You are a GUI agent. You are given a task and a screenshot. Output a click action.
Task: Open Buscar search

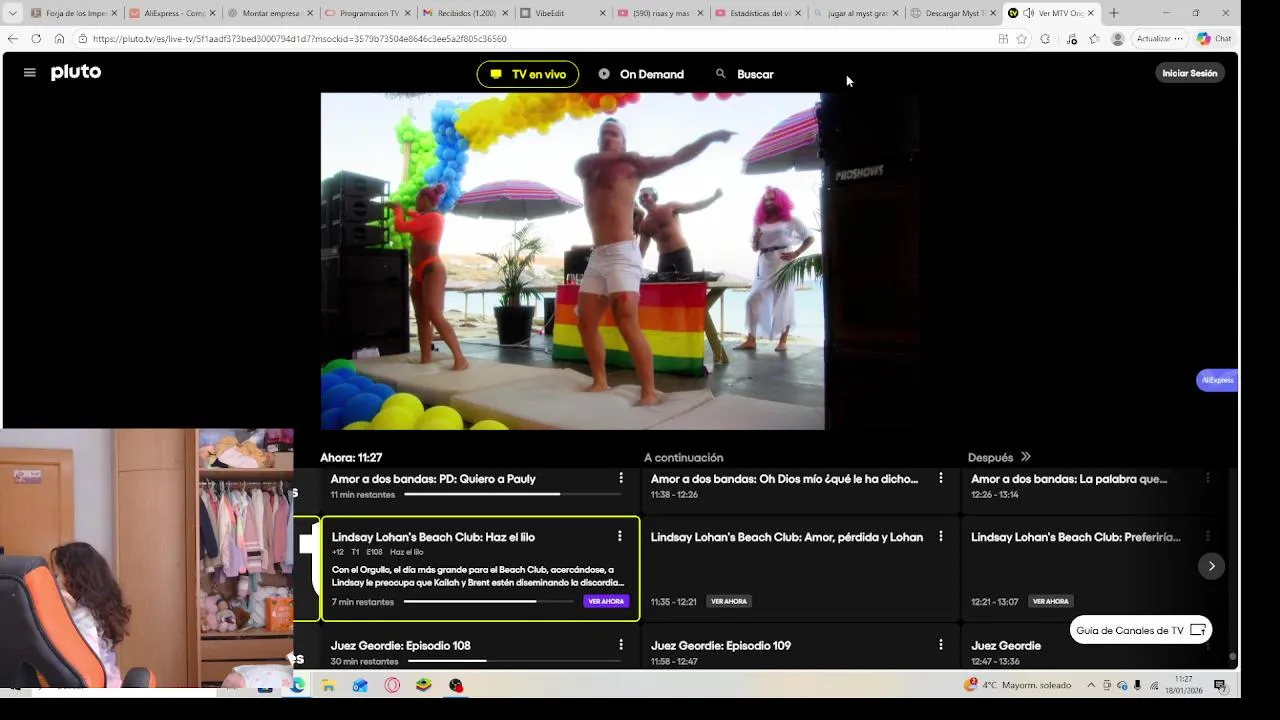coord(745,74)
